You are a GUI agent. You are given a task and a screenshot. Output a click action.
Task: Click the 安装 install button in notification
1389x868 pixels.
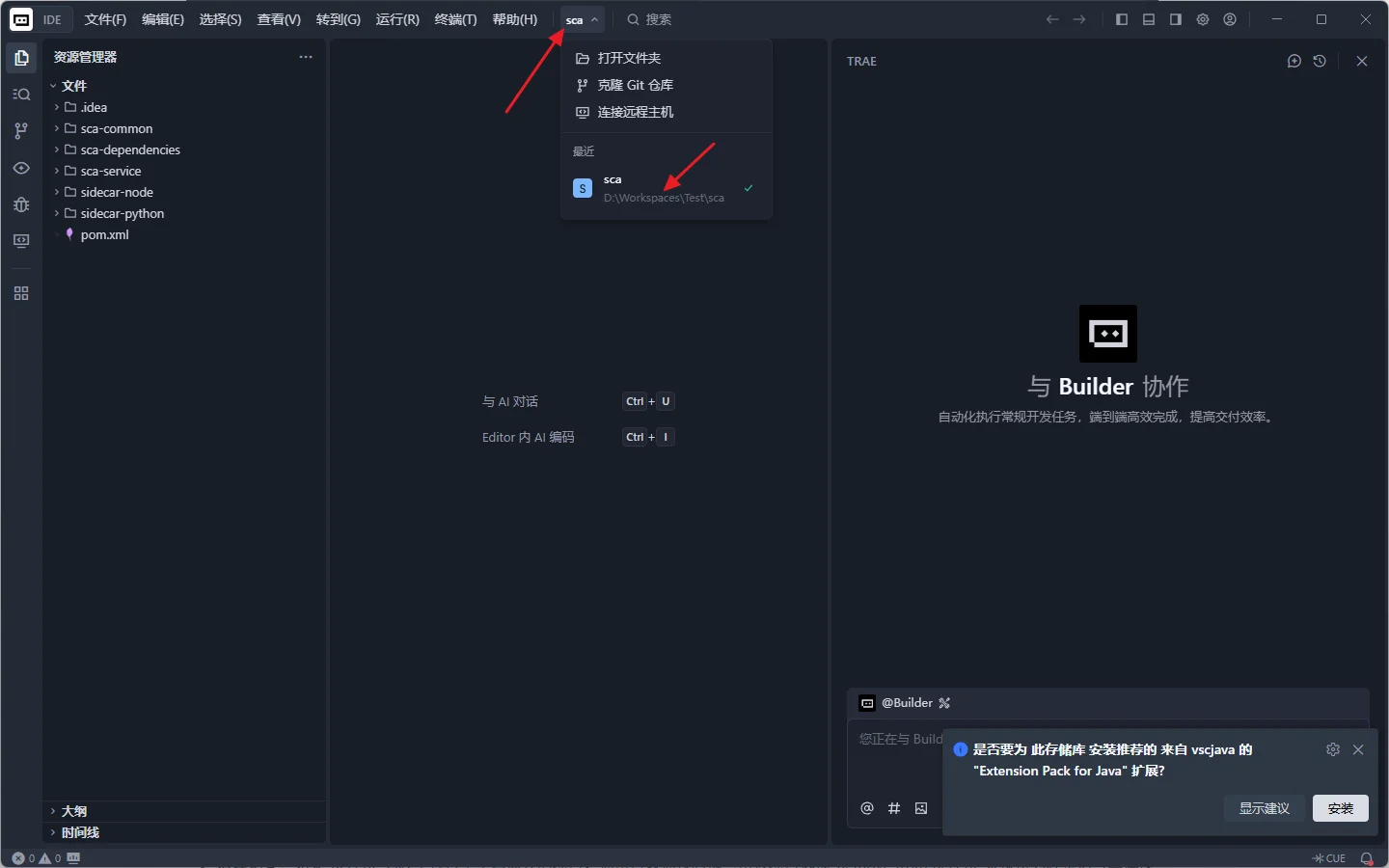[x=1340, y=808]
